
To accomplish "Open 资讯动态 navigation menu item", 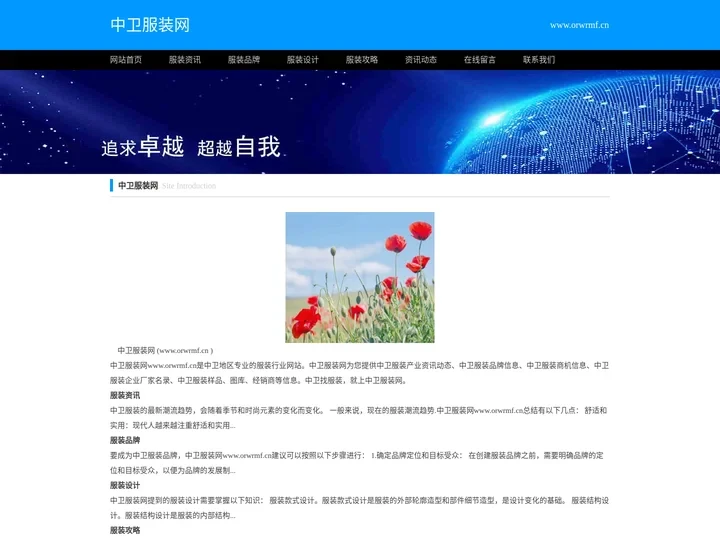I will click(x=421, y=60).
